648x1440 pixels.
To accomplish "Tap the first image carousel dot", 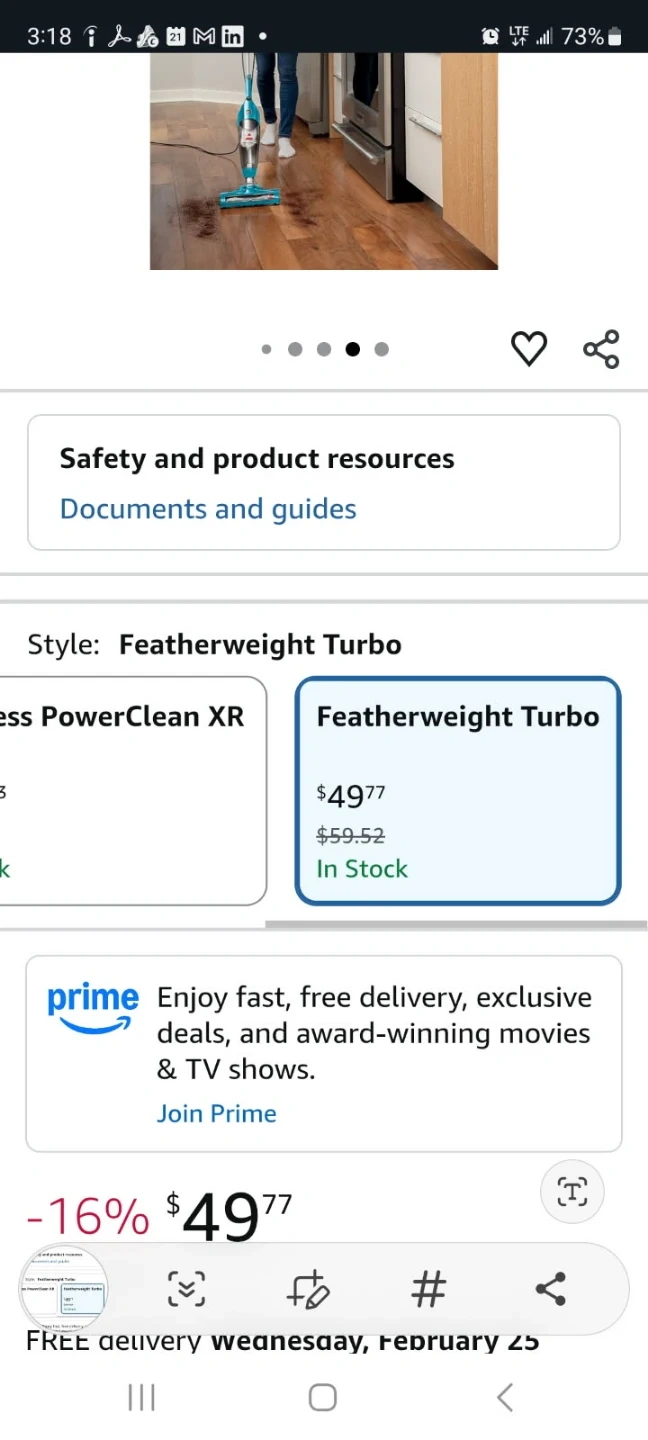I will 266,349.
